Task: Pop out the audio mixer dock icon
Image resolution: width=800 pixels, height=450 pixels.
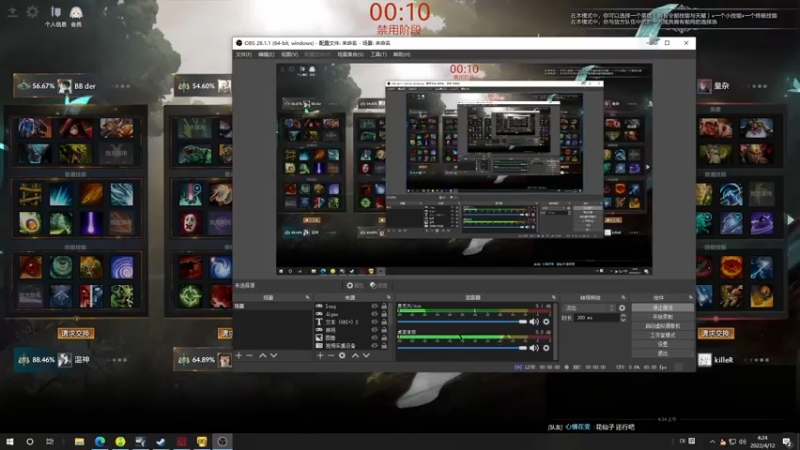Action: click(x=554, y=297)
